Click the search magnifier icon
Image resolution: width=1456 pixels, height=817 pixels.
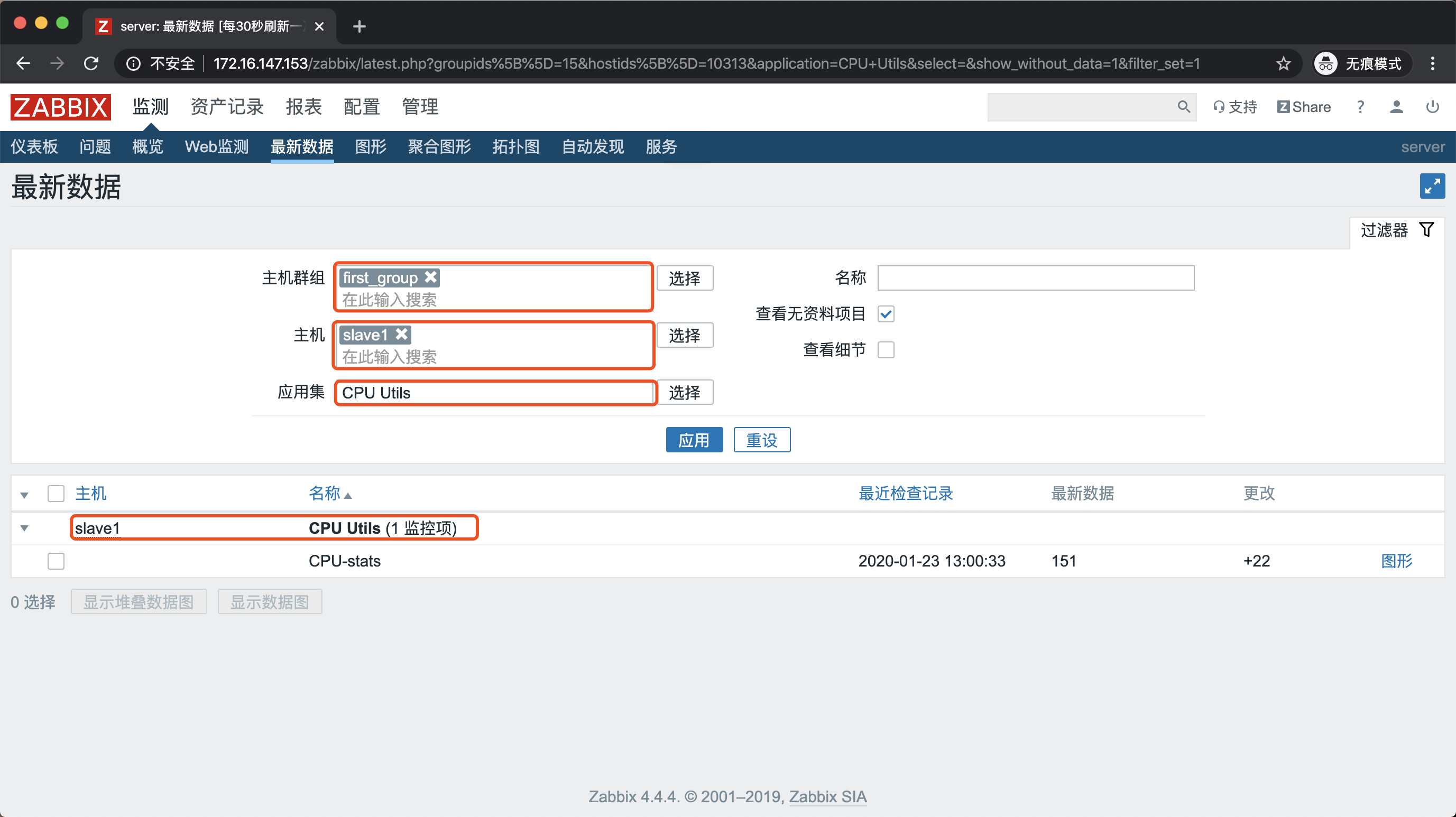1183,107
